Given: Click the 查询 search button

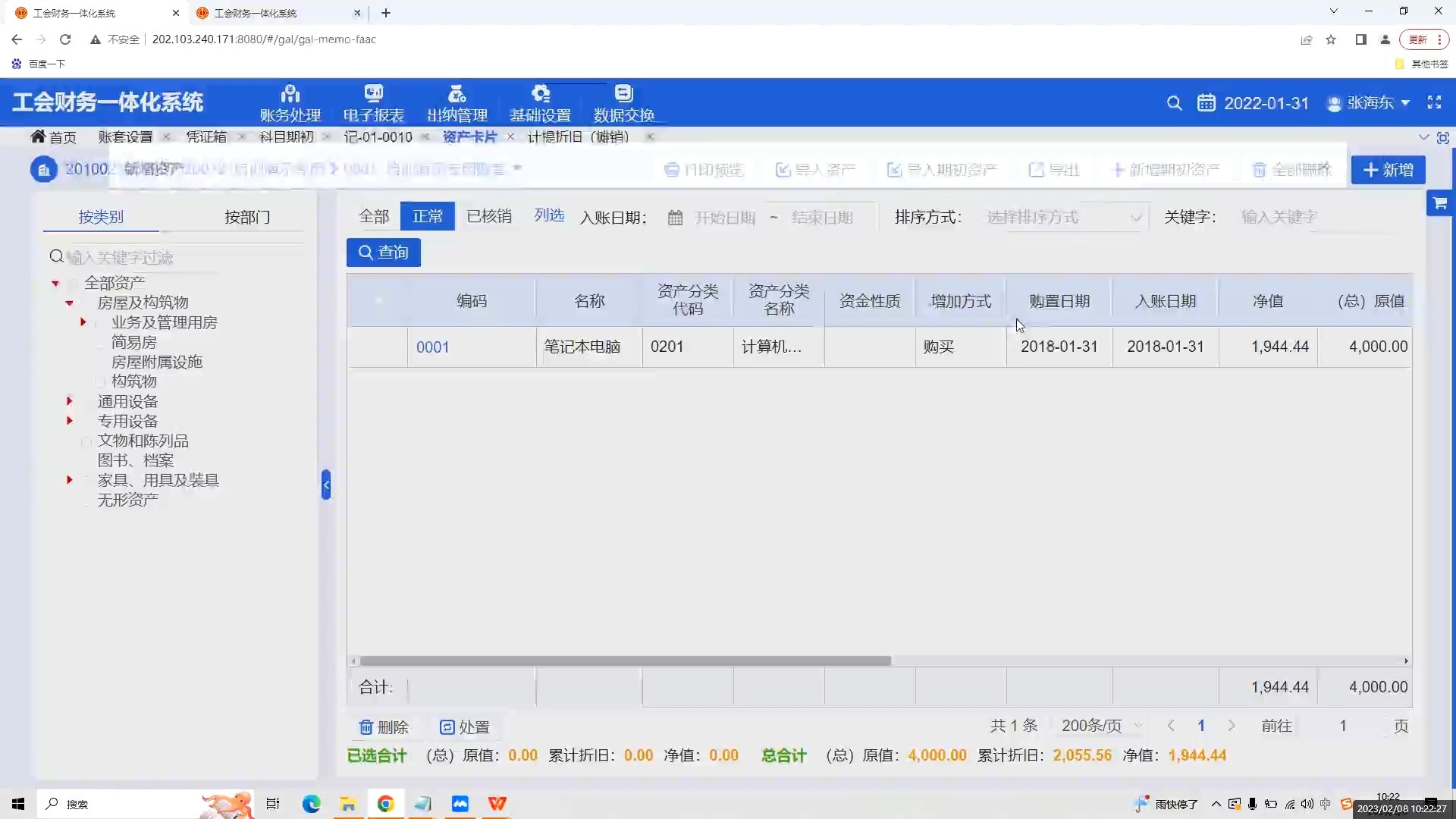Looking at the screenshot, I should (384, 253).
